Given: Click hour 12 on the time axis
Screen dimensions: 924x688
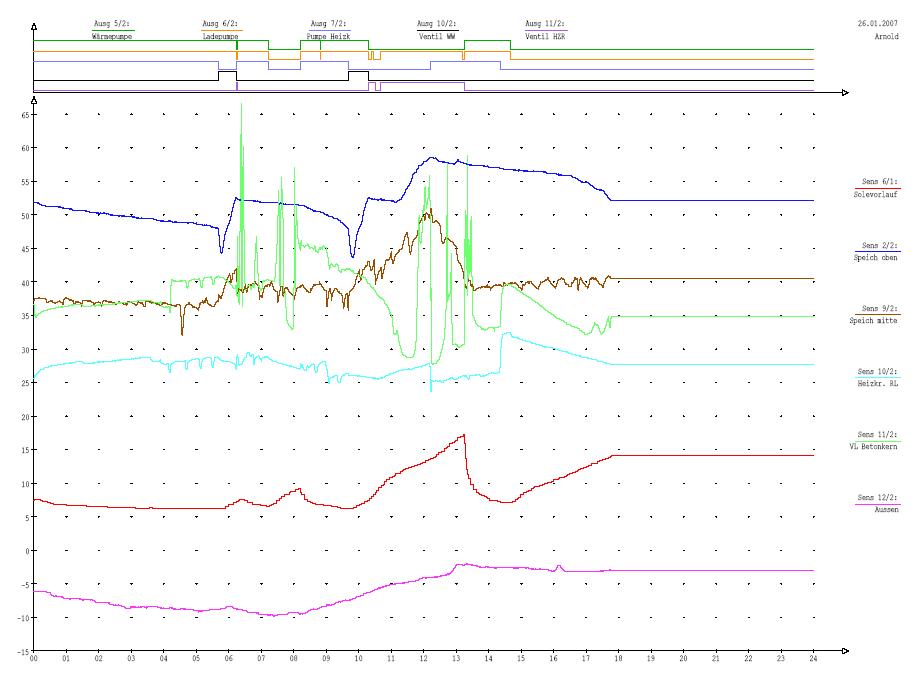Looking at the screenshot, I should [424, 659].
